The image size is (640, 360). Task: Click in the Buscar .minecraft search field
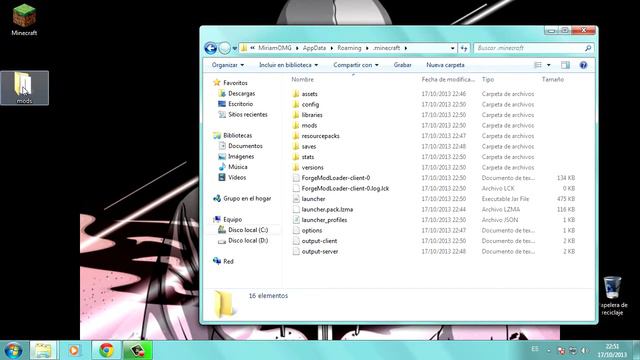pos(529,48)
